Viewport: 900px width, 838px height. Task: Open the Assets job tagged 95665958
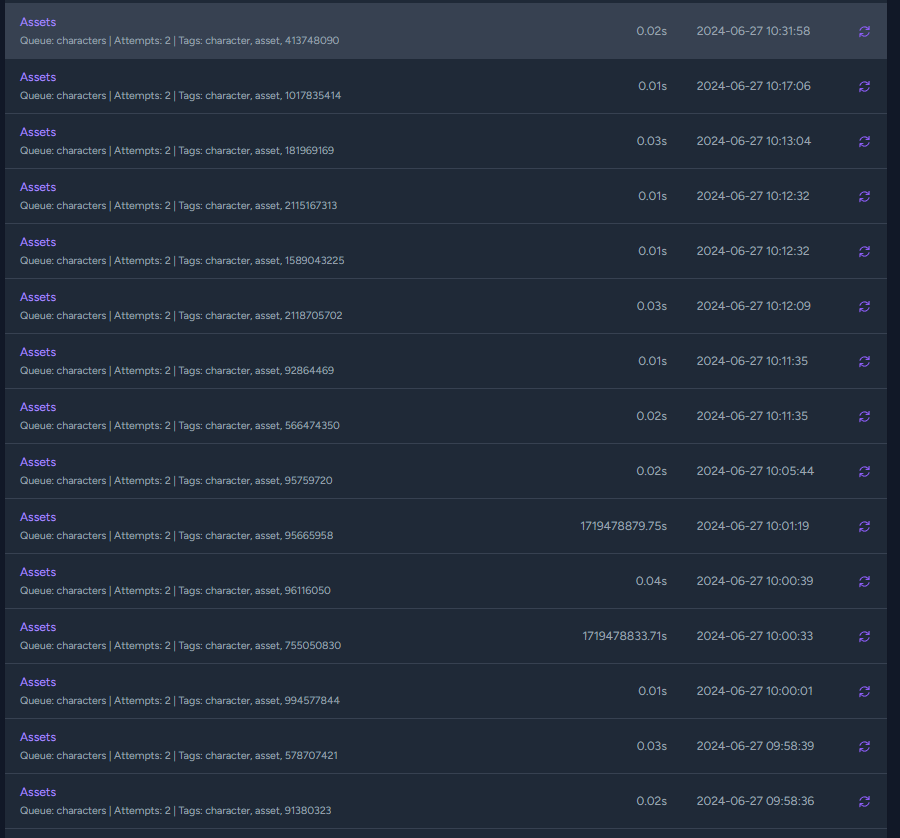click(38, 517)
